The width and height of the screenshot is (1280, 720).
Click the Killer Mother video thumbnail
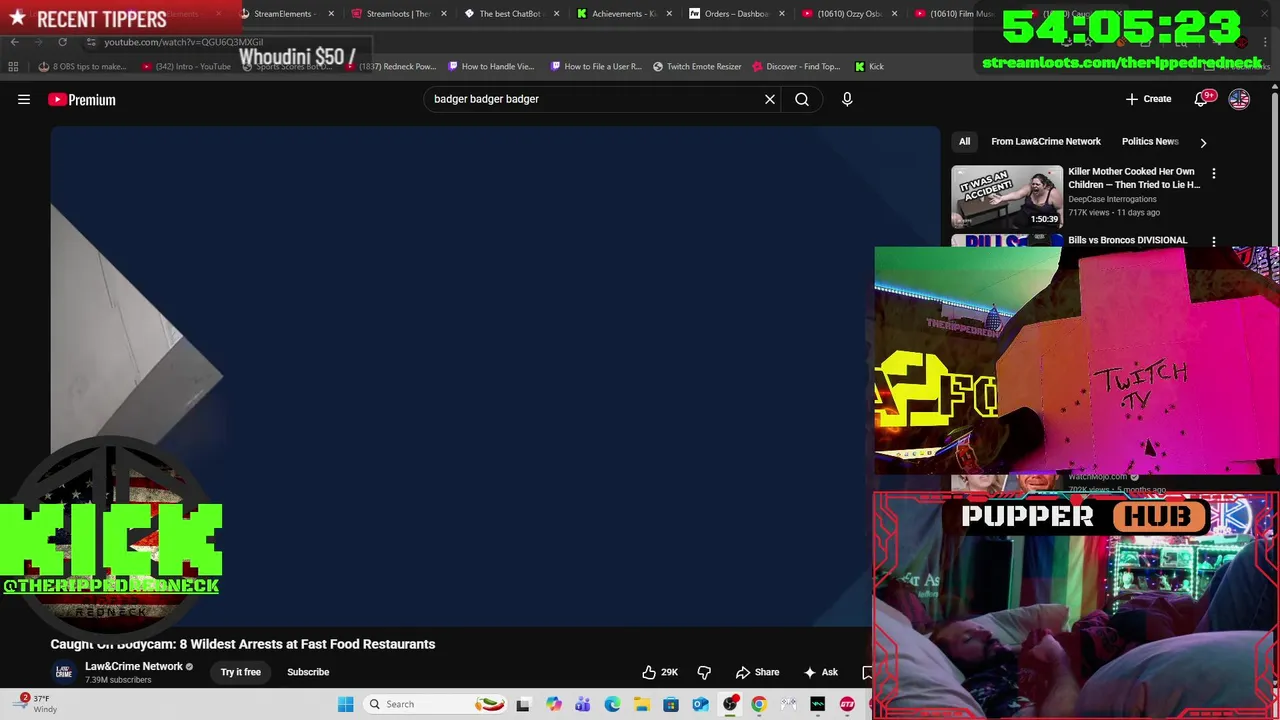click(x=1007, y=197)
